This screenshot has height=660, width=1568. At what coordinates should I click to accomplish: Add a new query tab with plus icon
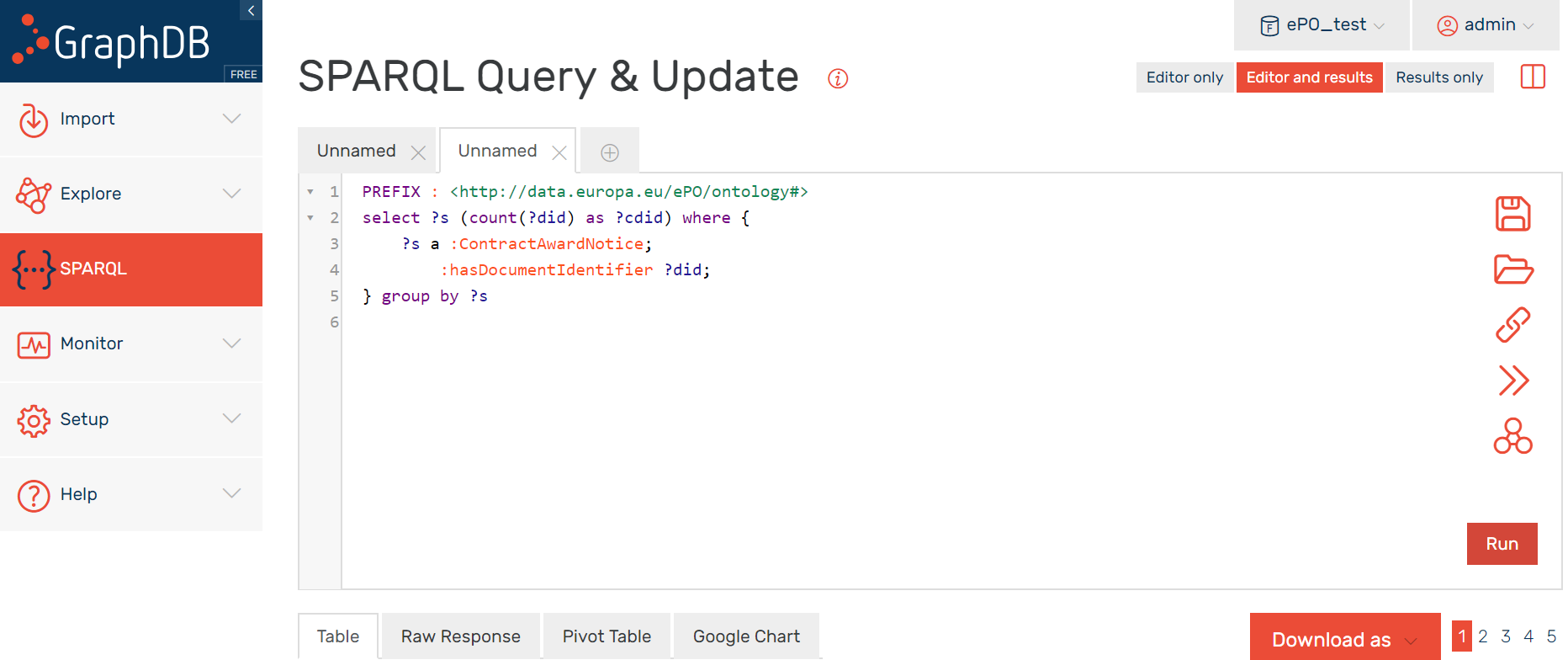[x=610, y=152]
